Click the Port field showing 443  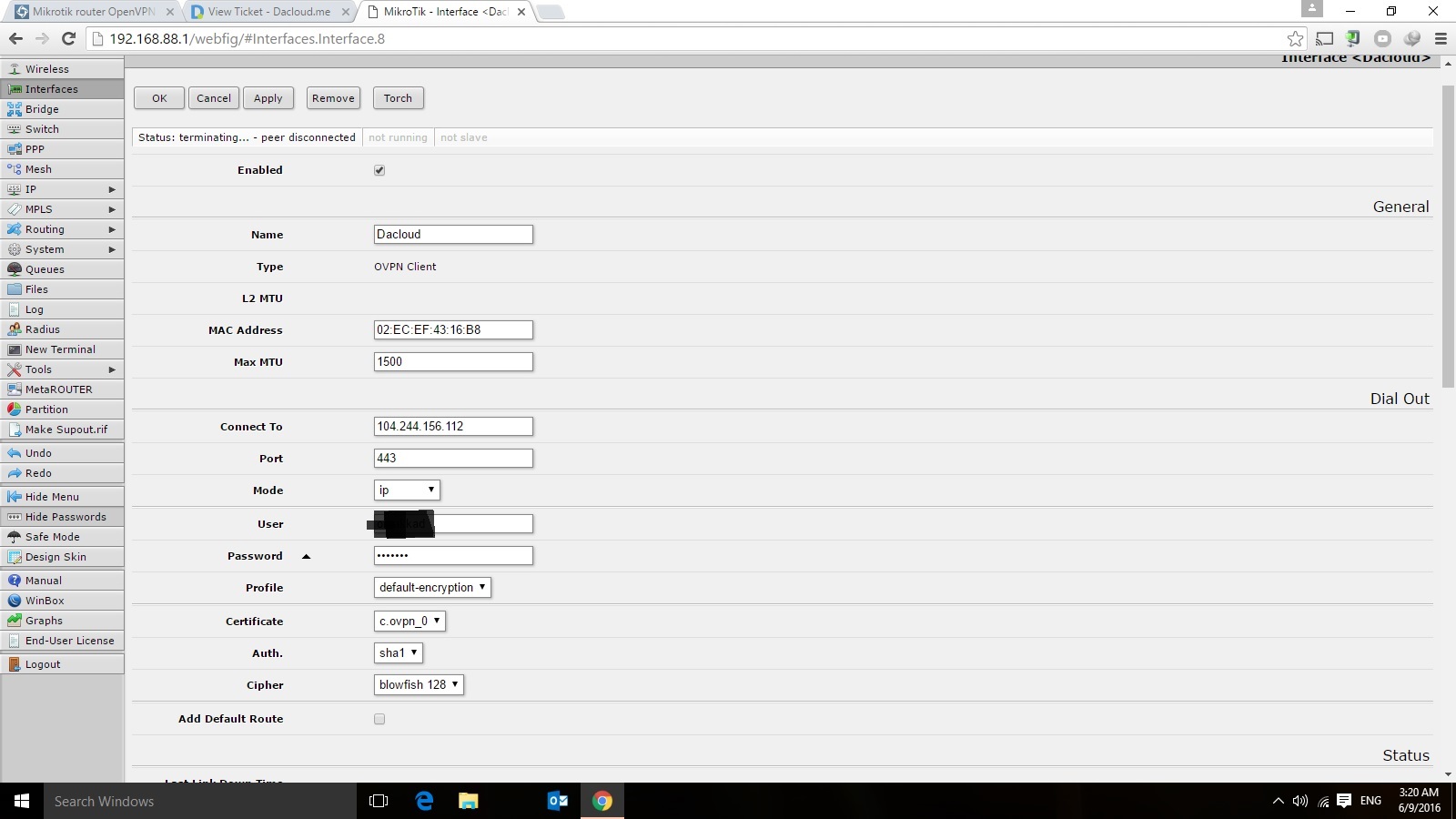[453, 459]
